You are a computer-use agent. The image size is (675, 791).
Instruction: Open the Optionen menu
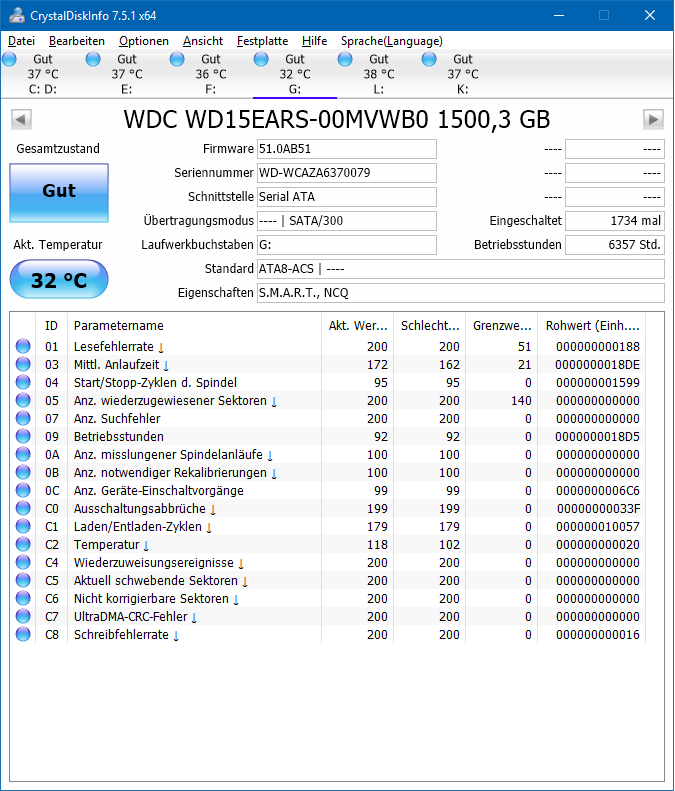point(144,41)
